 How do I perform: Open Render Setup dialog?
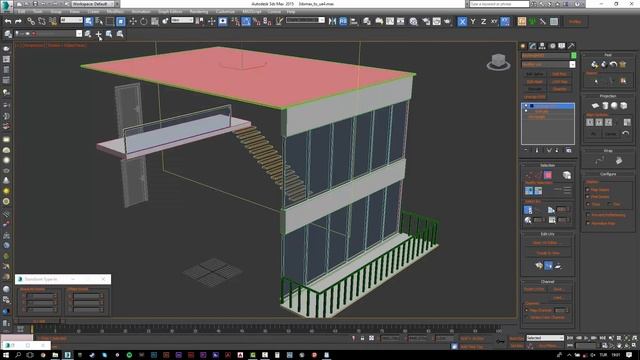coord(426,21)
